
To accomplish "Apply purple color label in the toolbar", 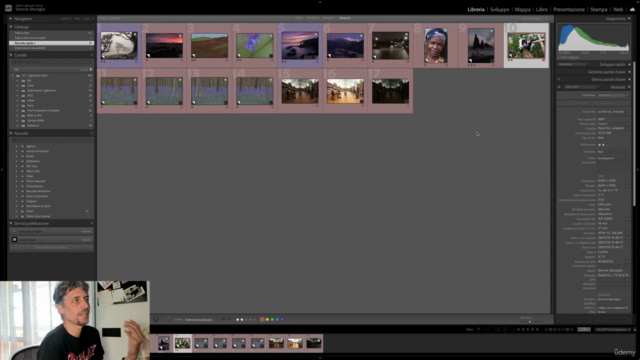I will point(282,320).
